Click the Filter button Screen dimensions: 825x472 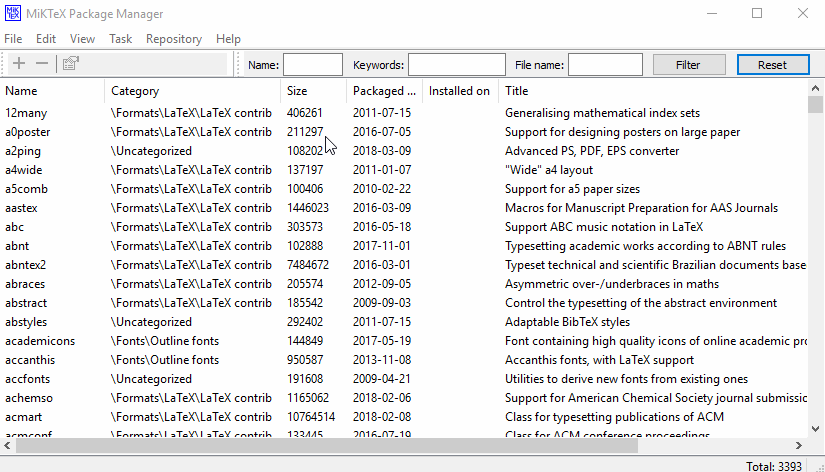[x=689, y=65]
